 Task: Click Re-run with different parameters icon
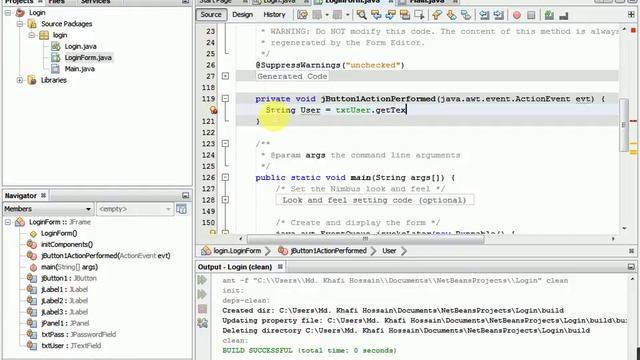(x=202, y=294)
